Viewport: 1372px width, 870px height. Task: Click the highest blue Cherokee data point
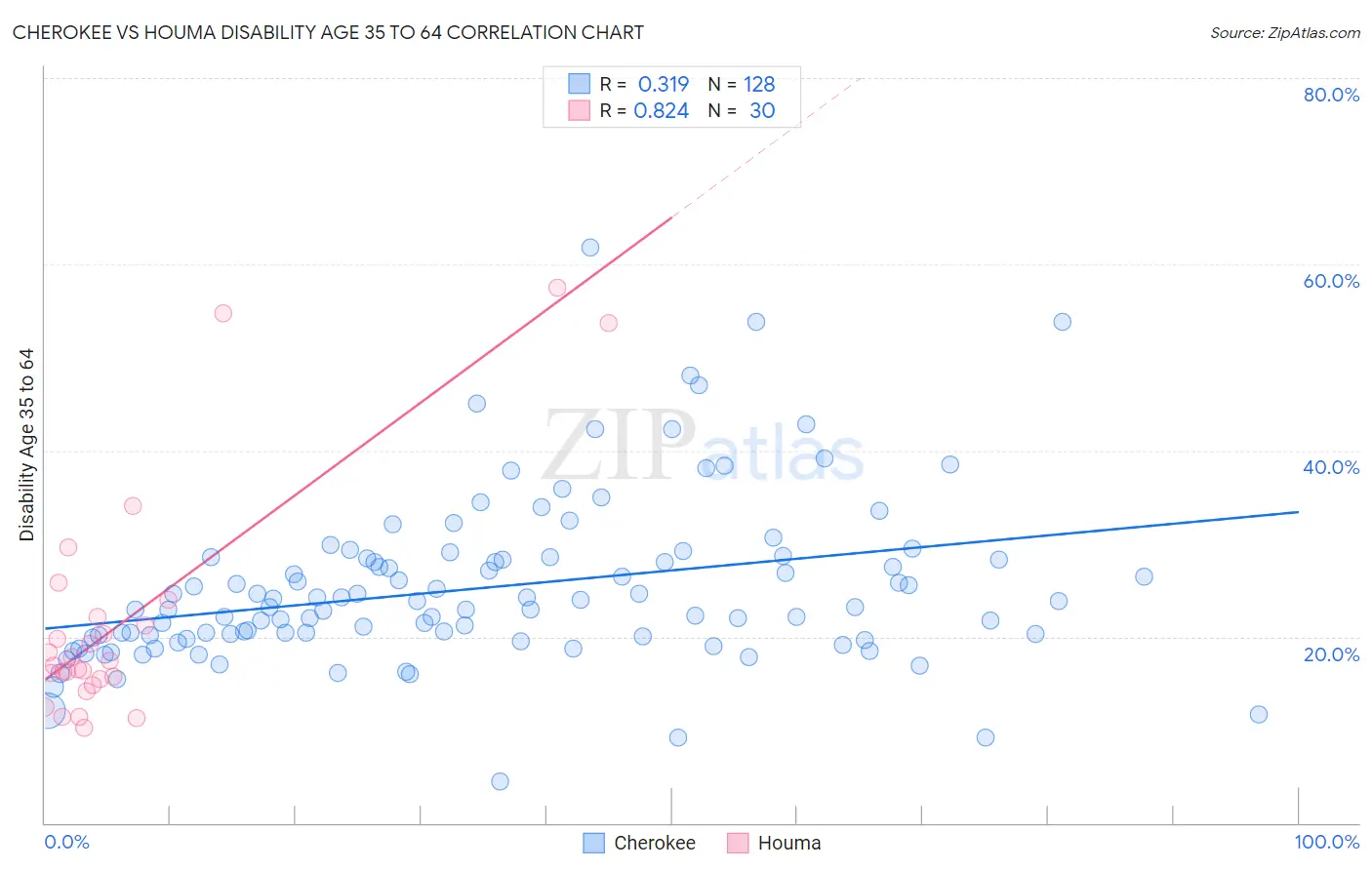pos(590,248)
